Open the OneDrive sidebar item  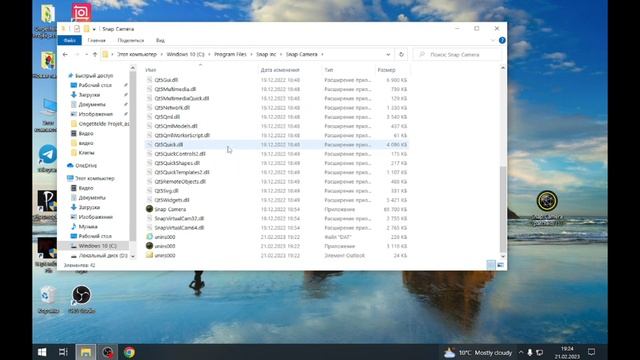tap(82, 166)
